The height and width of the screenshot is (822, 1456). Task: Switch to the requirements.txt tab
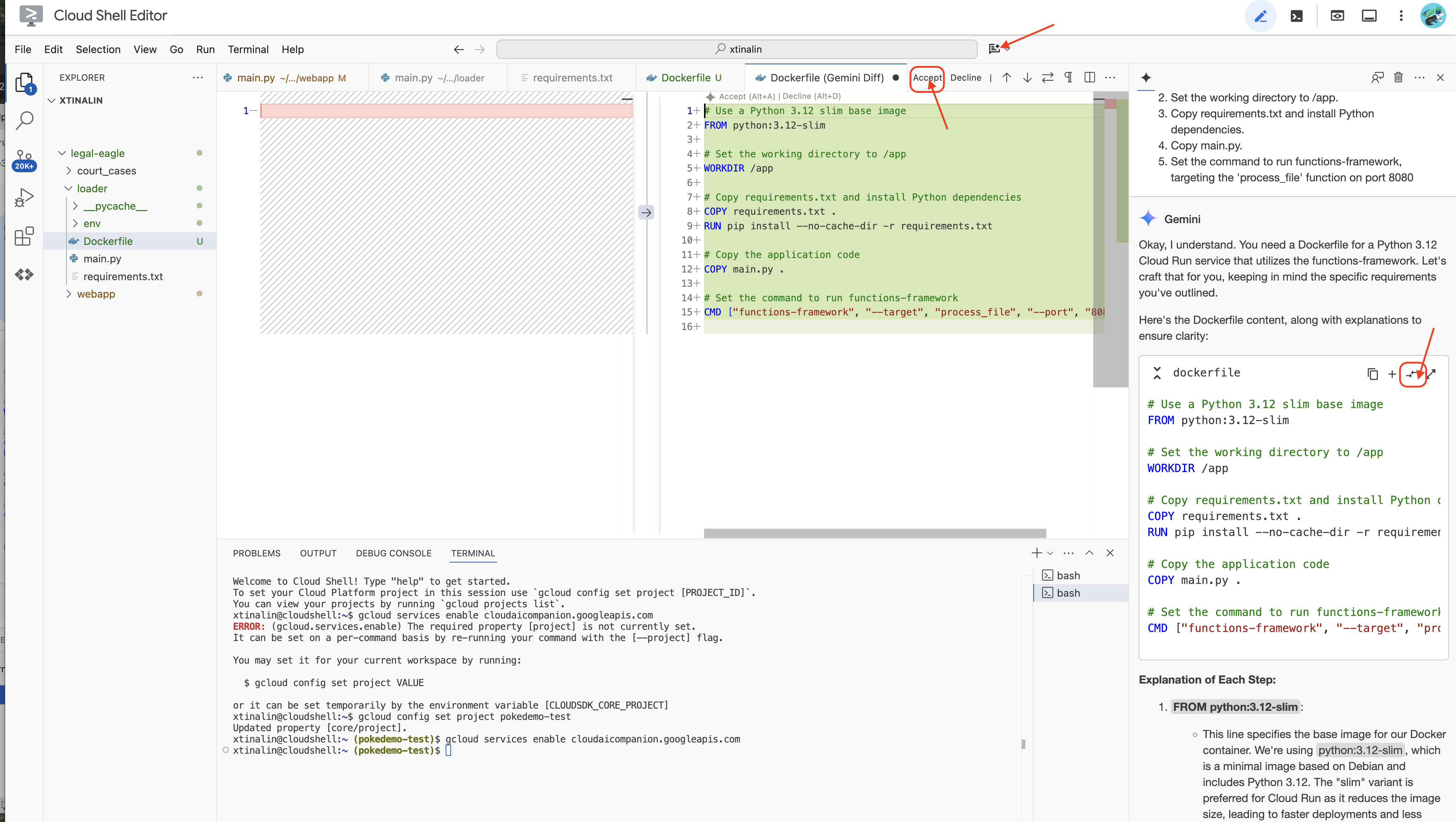tap(572, 77)
